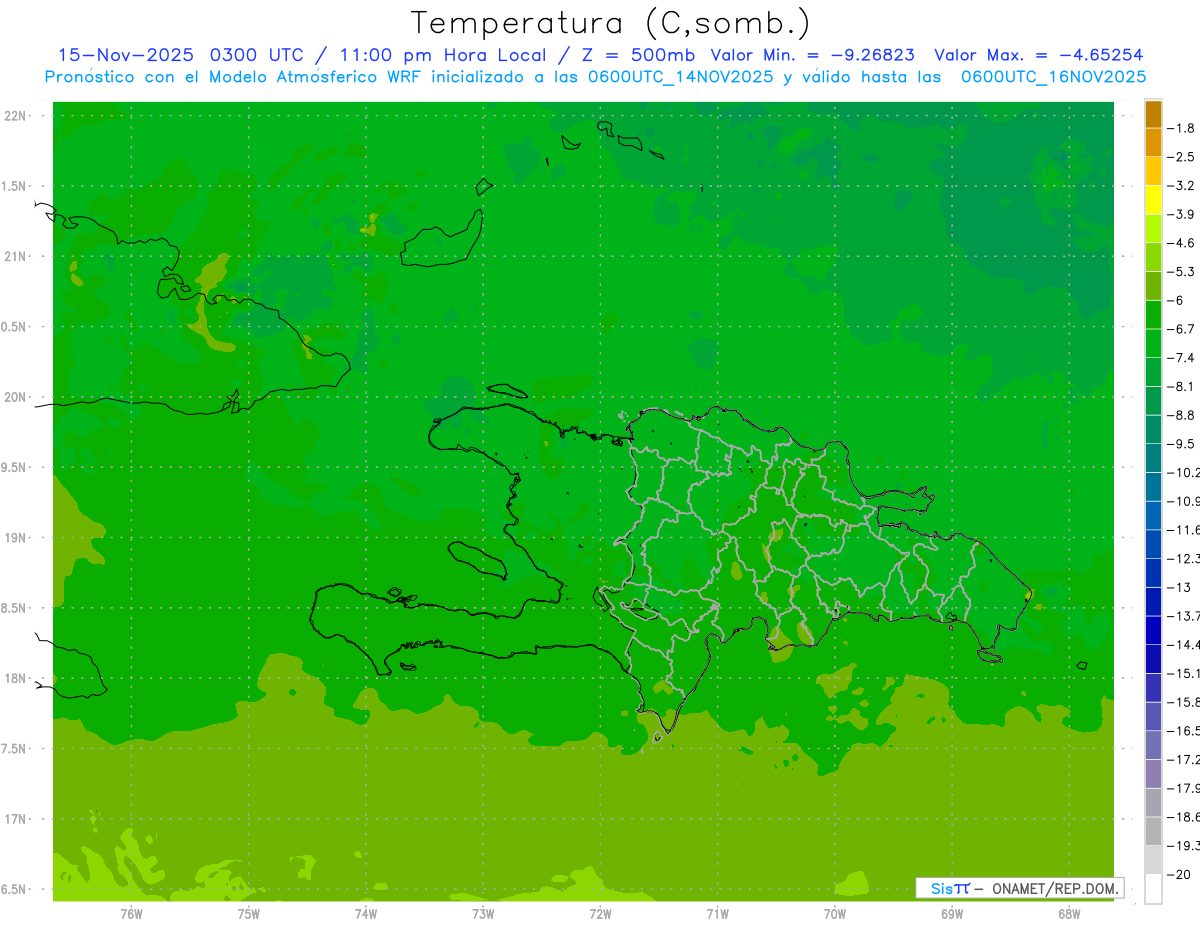Click the '-8.8' color scale label

[1181, 415]
